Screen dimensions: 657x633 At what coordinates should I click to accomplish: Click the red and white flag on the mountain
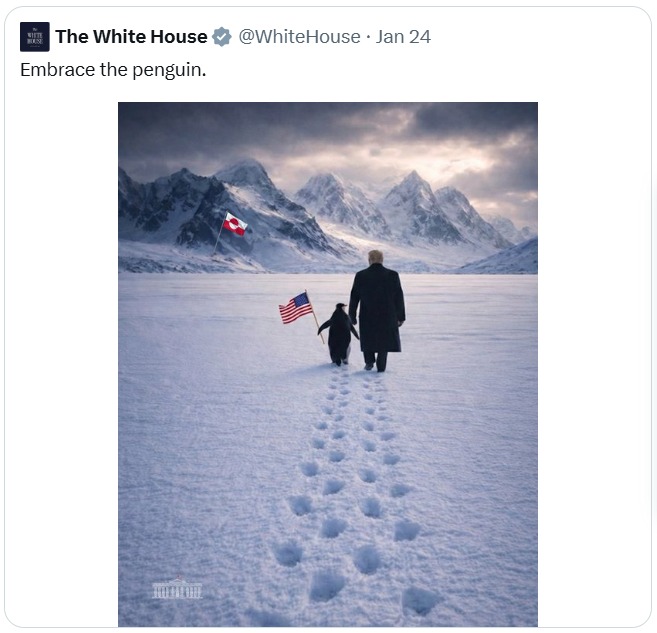click(x=235, y=224)
